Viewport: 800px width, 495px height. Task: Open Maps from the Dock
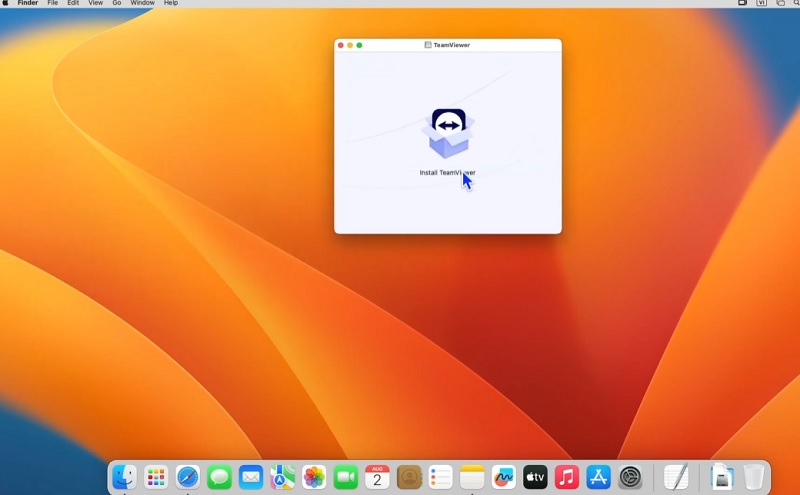point(283,477)
